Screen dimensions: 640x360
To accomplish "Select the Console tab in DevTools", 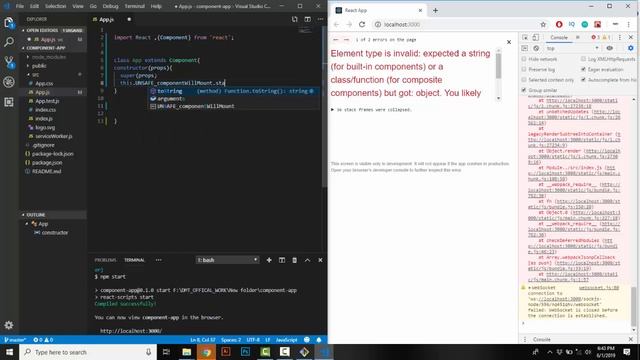I will [559, 38].
